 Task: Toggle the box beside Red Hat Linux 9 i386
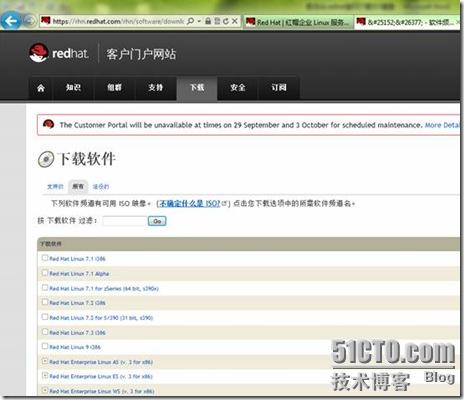[45, 346]
